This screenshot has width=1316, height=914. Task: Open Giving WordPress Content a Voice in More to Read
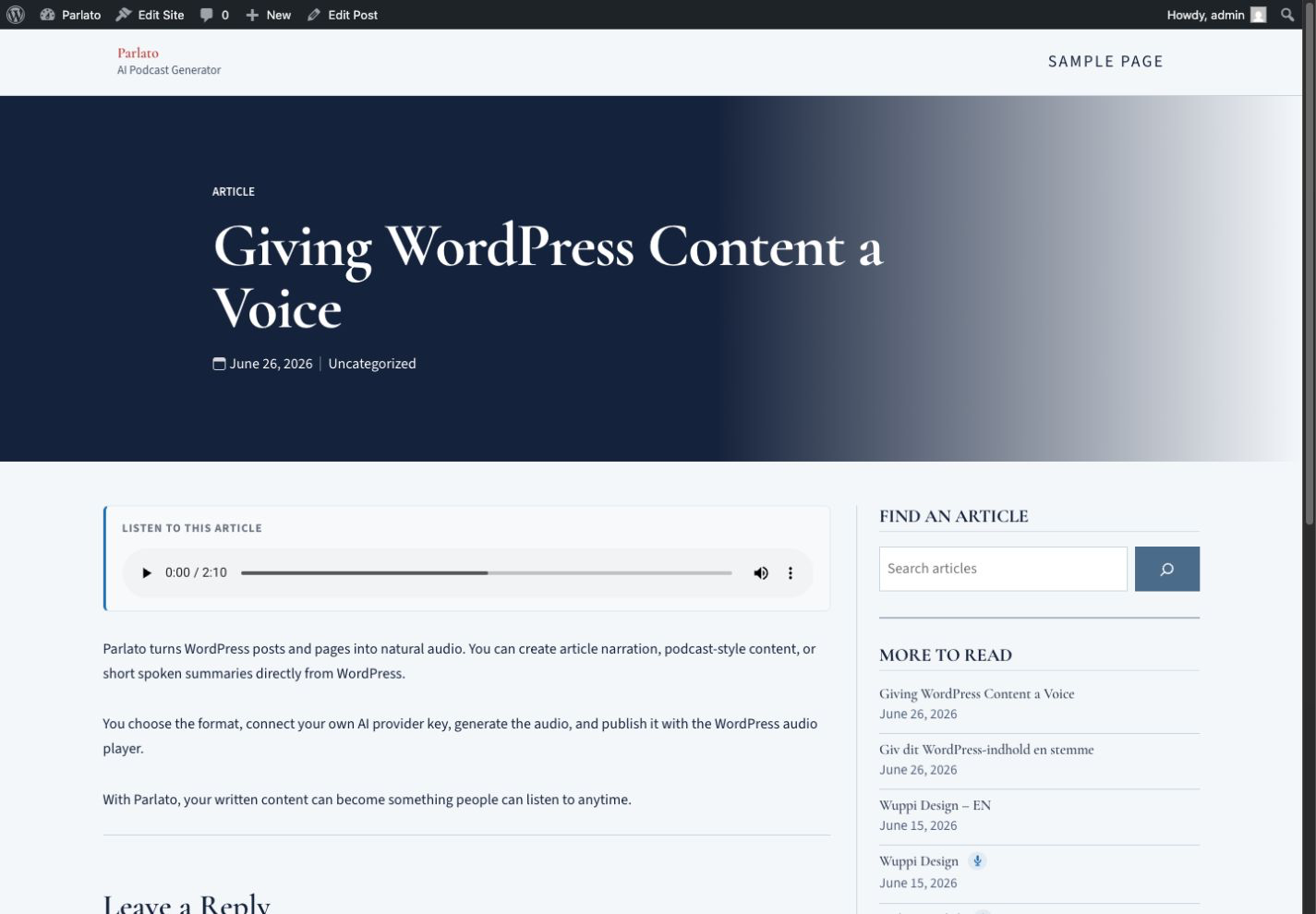coord(976,694)
